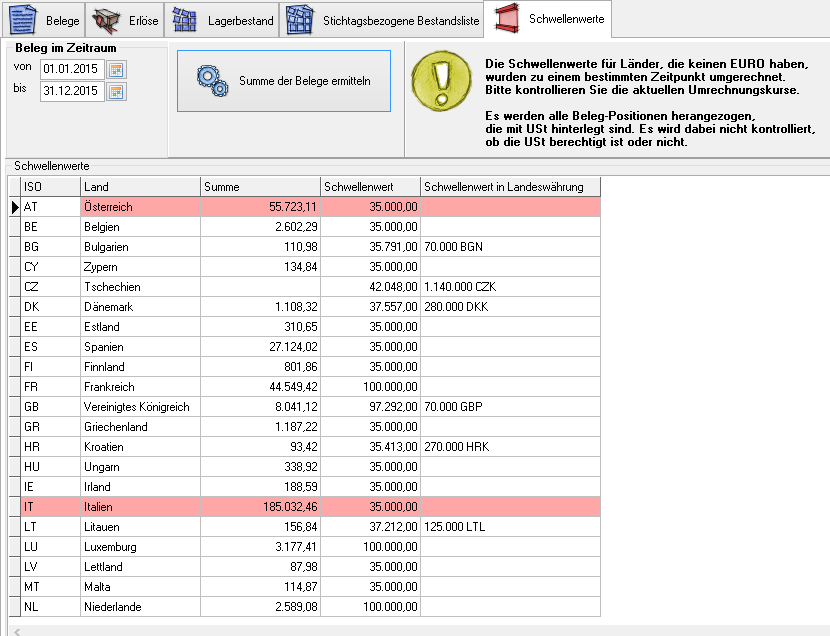Click into the 'bis' date field
Viewport: 830px width, 636px height.
coord(72,92)
